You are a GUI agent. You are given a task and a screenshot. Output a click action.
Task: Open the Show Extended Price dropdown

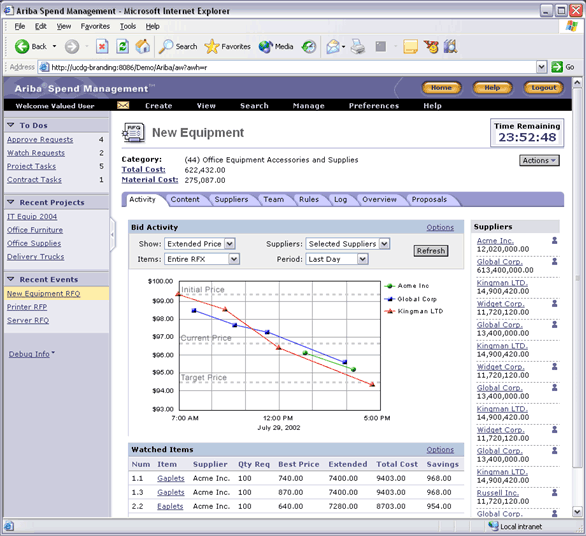pos(229,244)
